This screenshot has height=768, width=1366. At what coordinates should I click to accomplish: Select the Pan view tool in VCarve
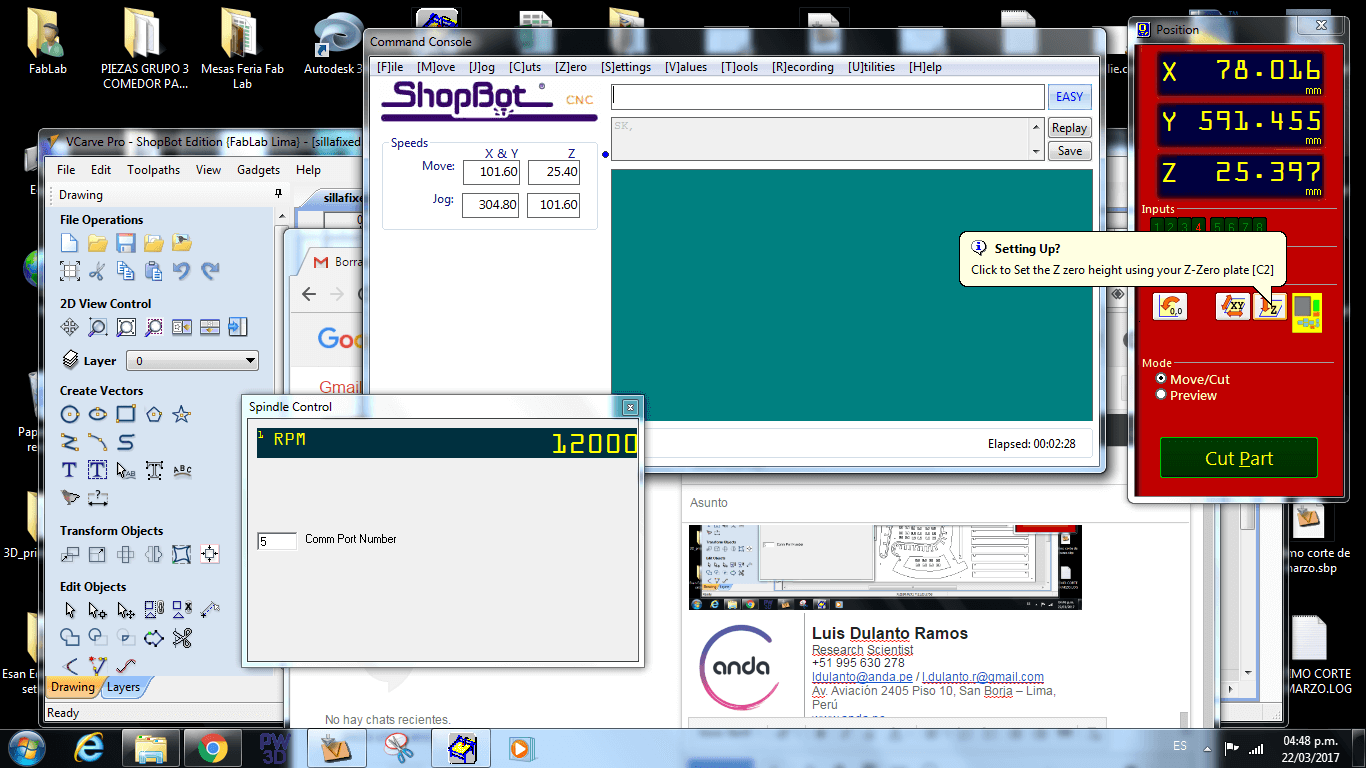tap(69, 327)
